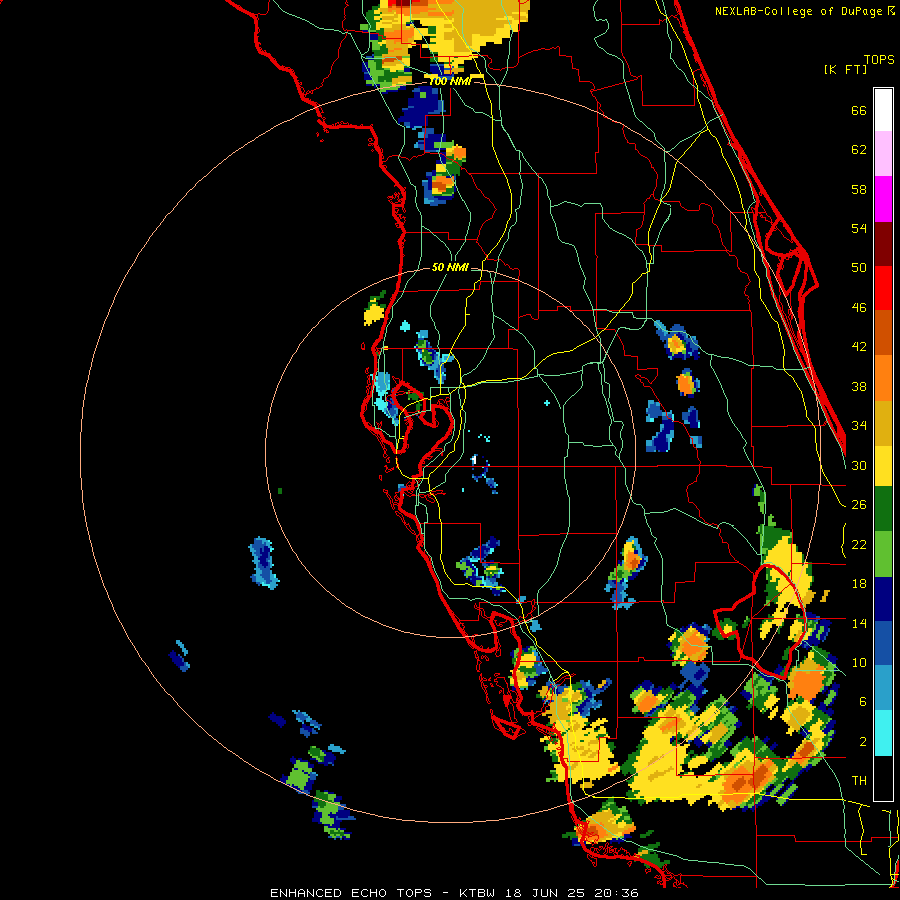
Task: Click the magenta legend swatch
Action: pos(883,199)
